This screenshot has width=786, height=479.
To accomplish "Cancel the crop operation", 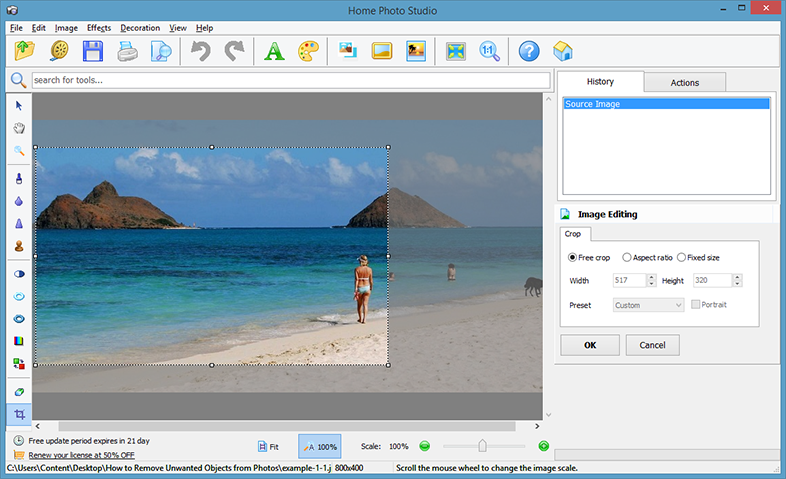I will click(652, 345).
